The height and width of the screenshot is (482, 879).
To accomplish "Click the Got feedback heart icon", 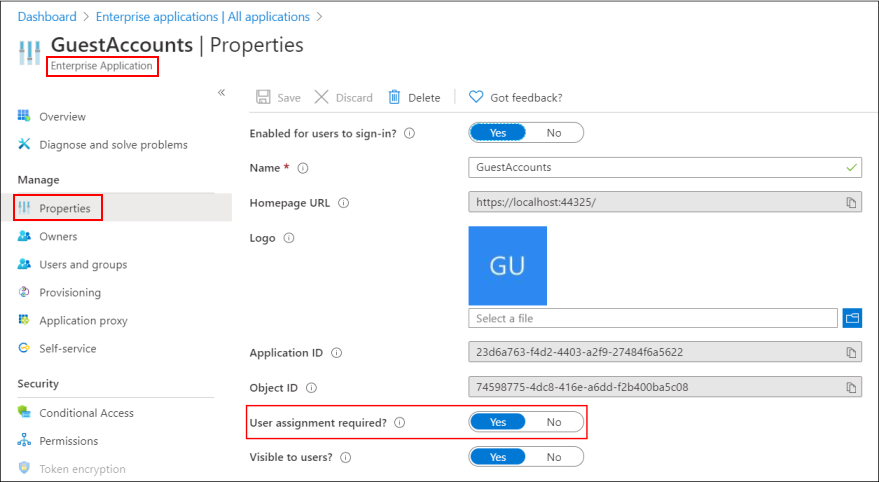I will pos(476,97).
